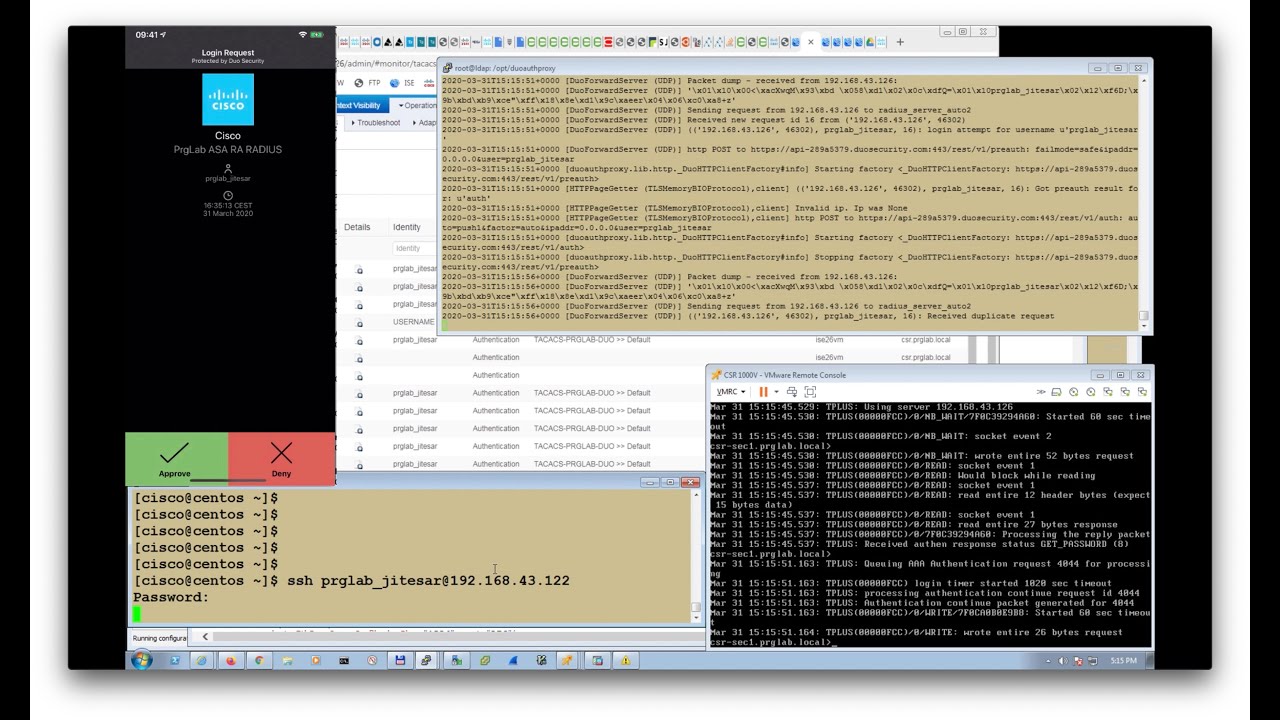Open PuTTY session from taskbar
The image size is (1280, 720).
pyautogui.click(x=427, y=660)
